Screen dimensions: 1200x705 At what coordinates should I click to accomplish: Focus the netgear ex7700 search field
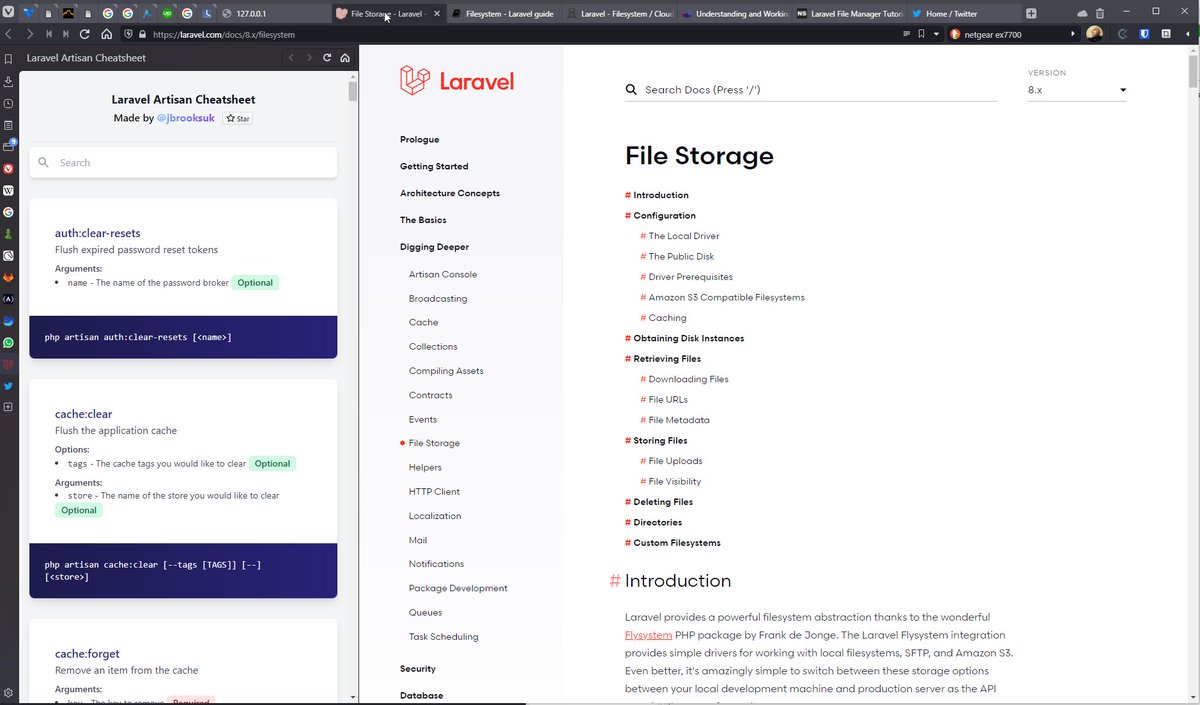pos(1009,34)
